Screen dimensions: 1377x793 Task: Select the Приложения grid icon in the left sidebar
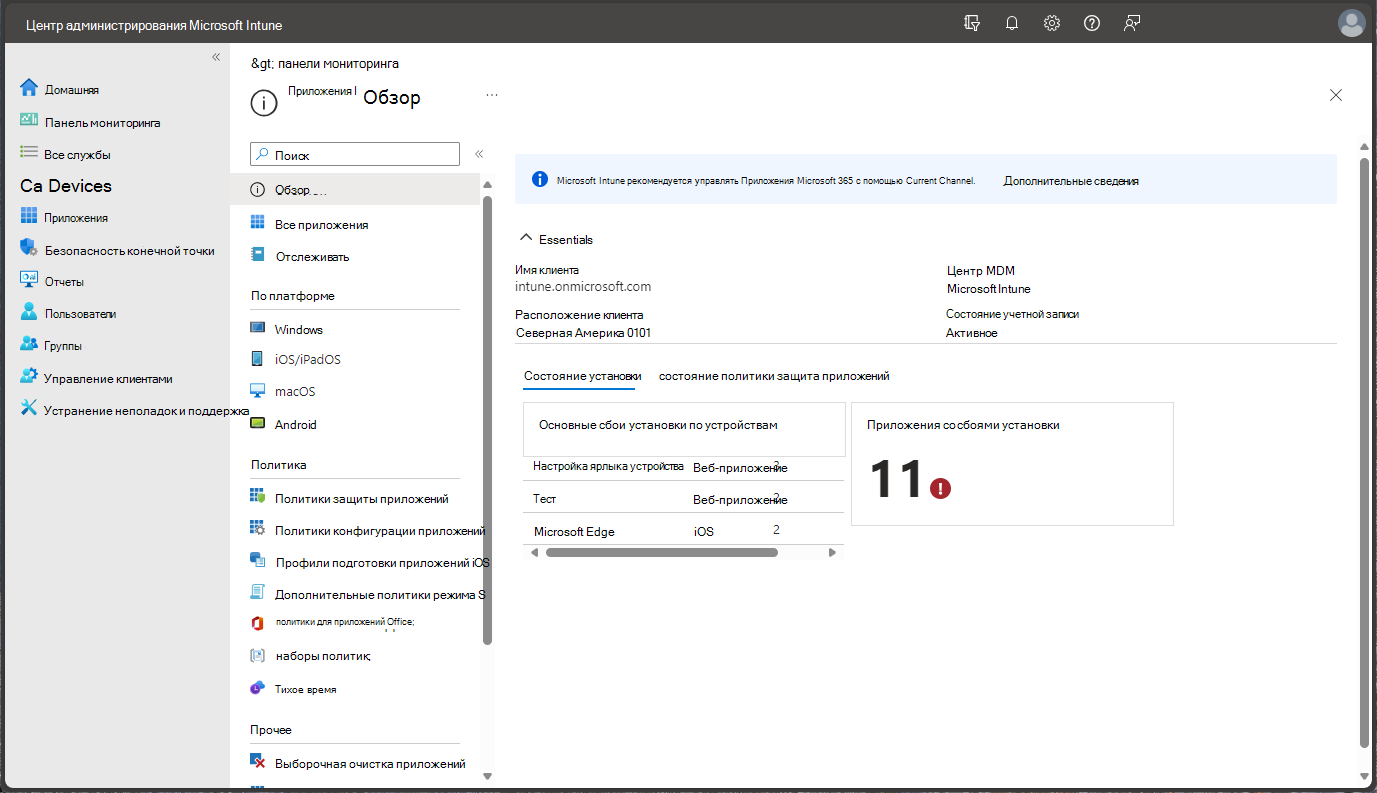(x=28, y=217)
